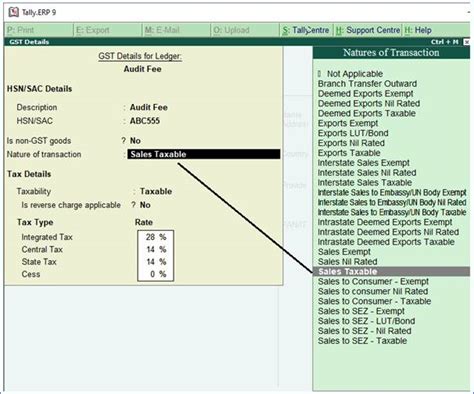Click the O: Upload toolbar button
Screen dimensions: 474x394
coord(246,30)
